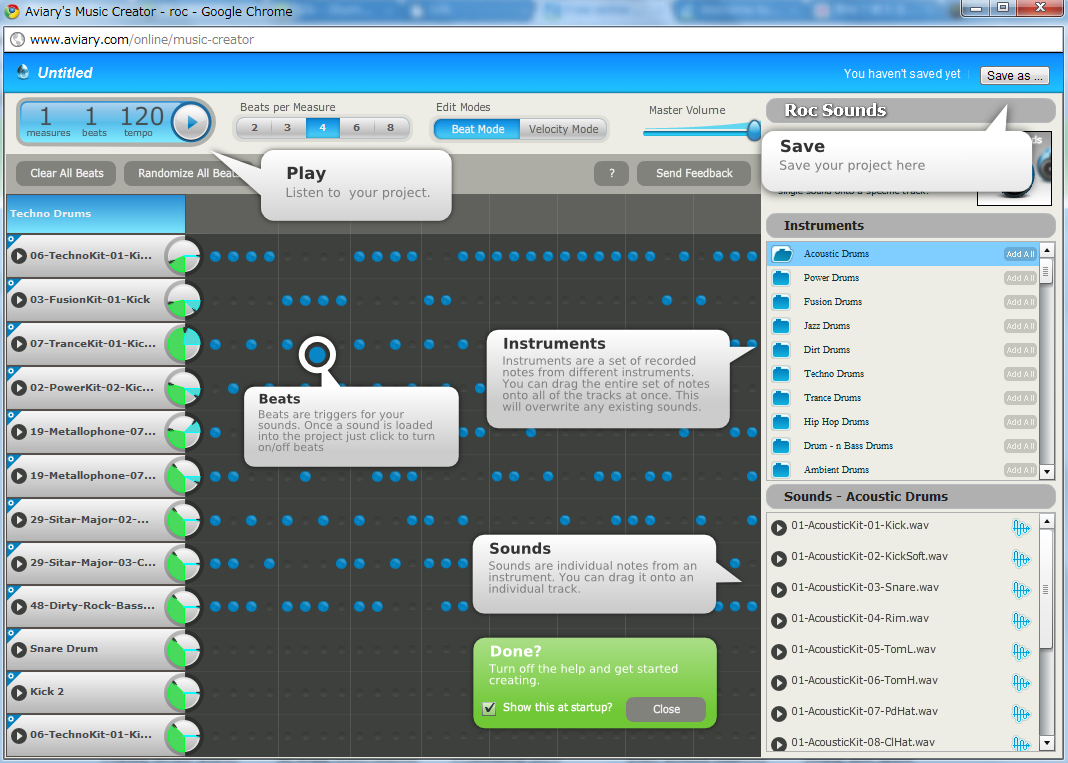Click the Untitled project title
1068x763 pixels.
(x=65, y=73)
